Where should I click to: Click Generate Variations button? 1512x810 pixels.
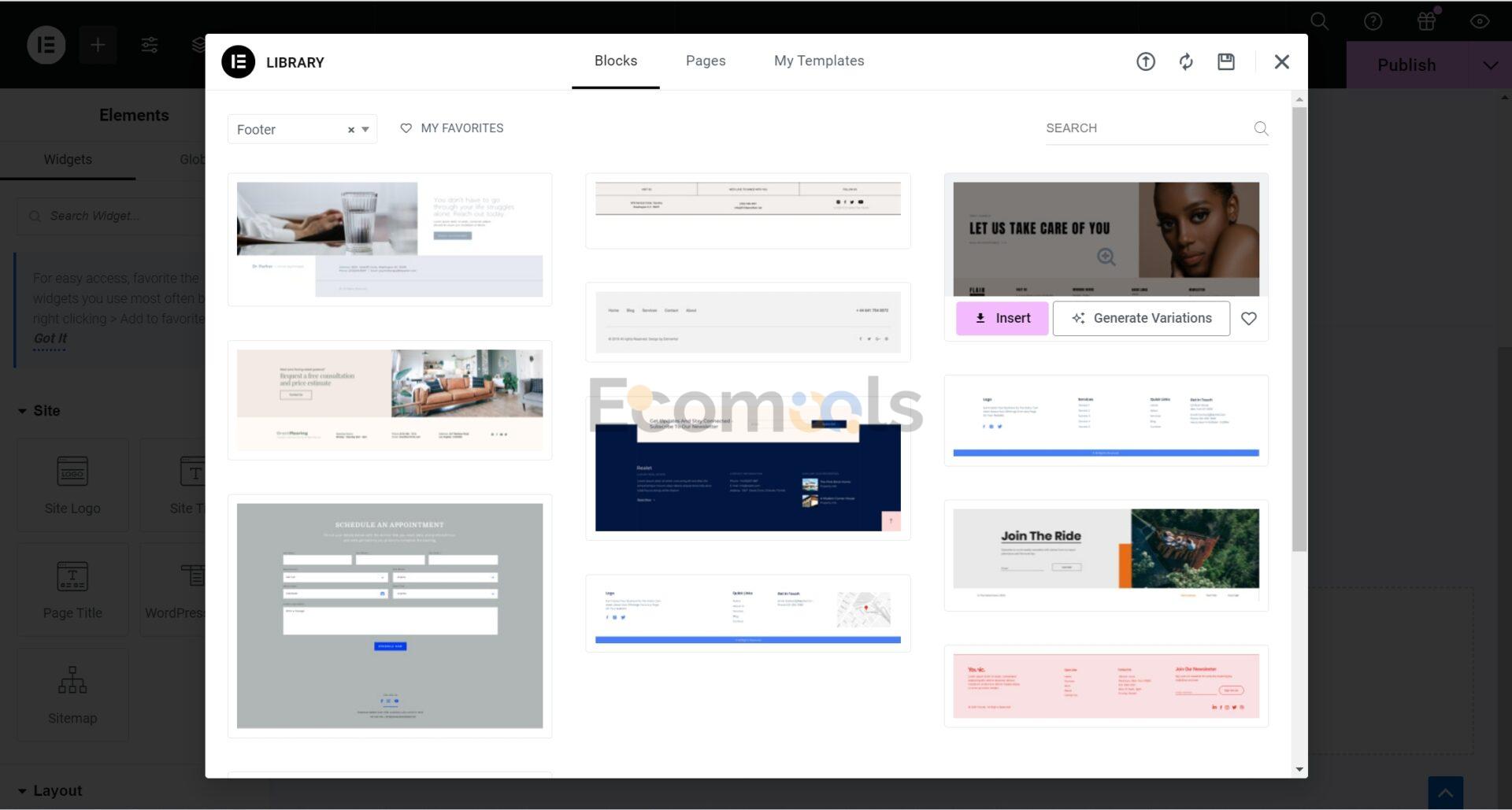click(1141, 318)
